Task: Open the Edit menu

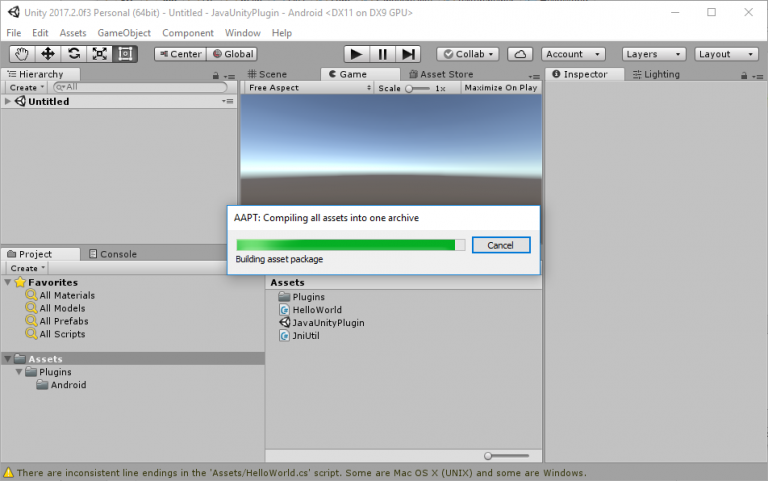Action: (x=40, y=33)
